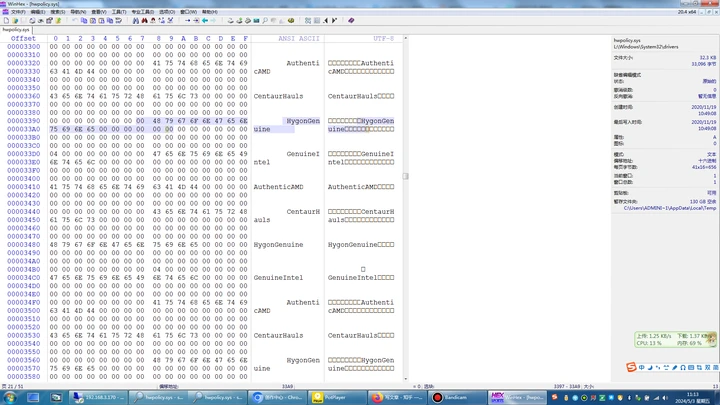
Task: Click the Undo toolbar icon
Action: 76,20
